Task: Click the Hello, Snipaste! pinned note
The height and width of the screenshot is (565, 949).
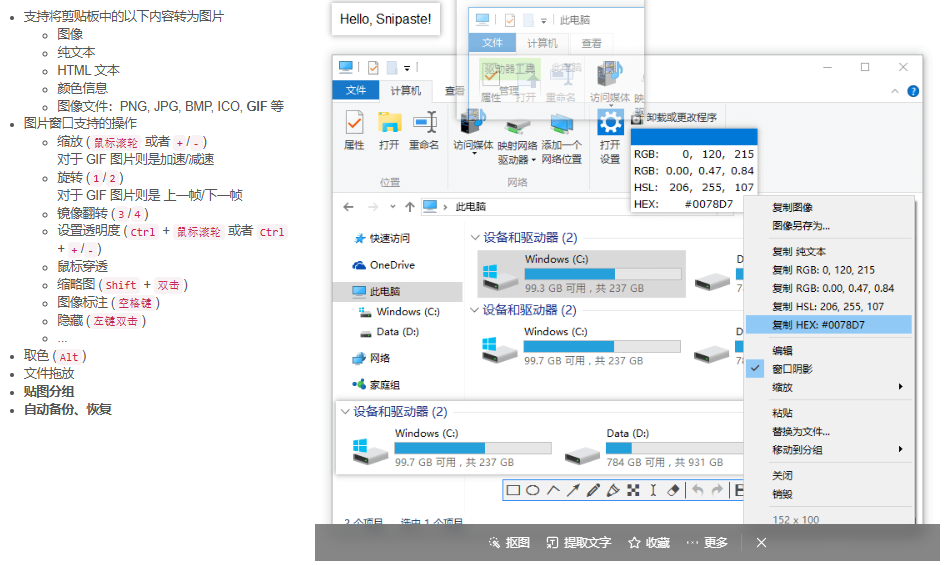Action: (x=386, y=19)
